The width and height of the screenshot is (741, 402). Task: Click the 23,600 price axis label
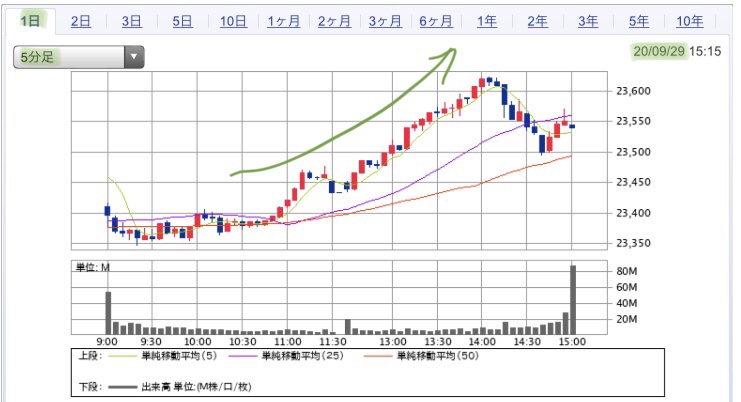point(633,91)
